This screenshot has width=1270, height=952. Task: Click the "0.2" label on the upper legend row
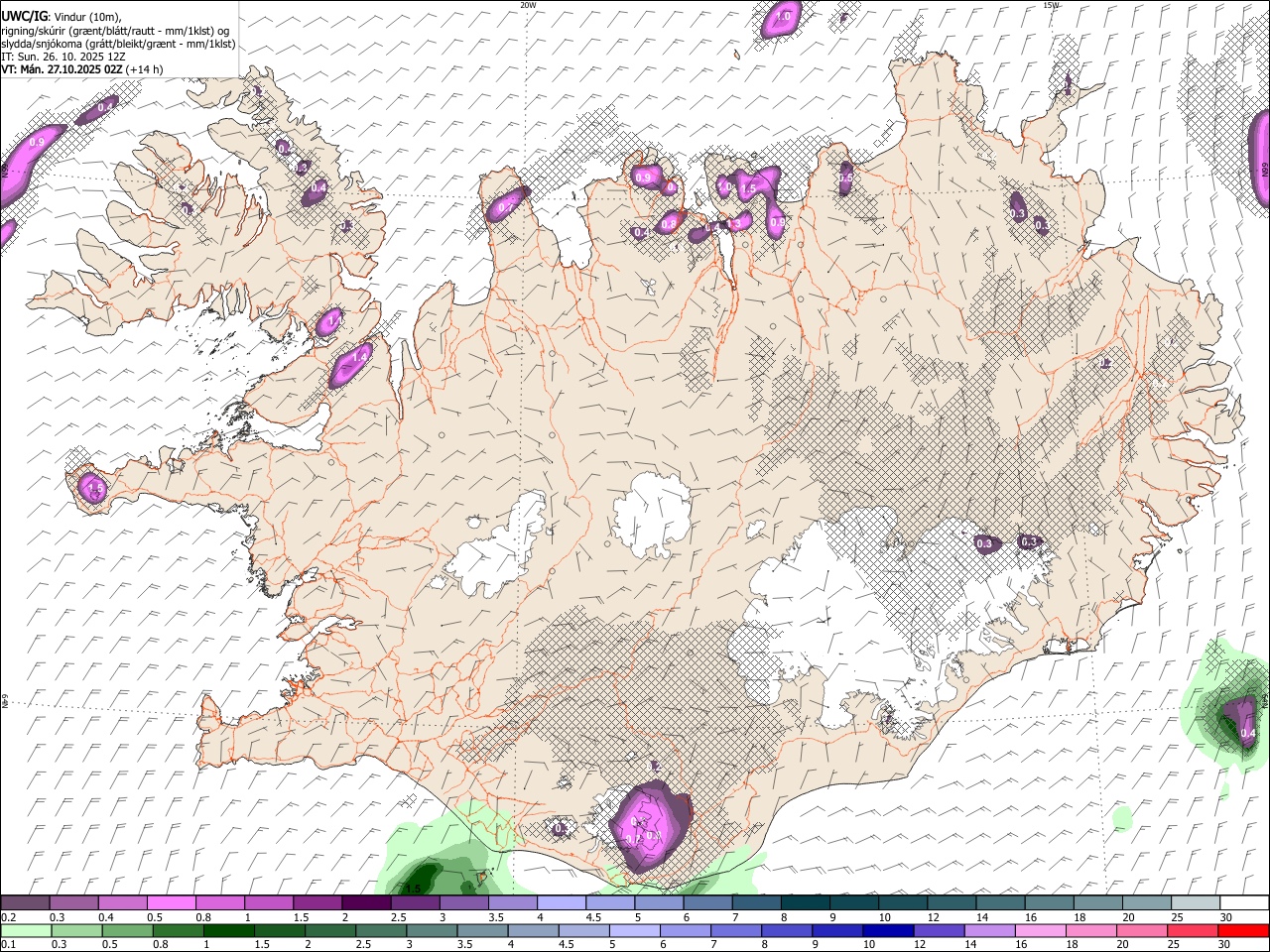click(8, 917)
